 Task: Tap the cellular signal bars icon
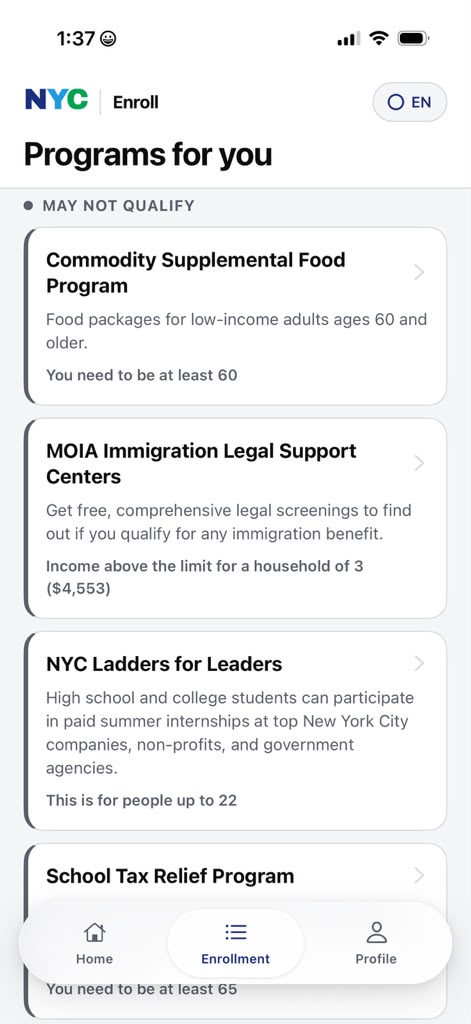349,39
